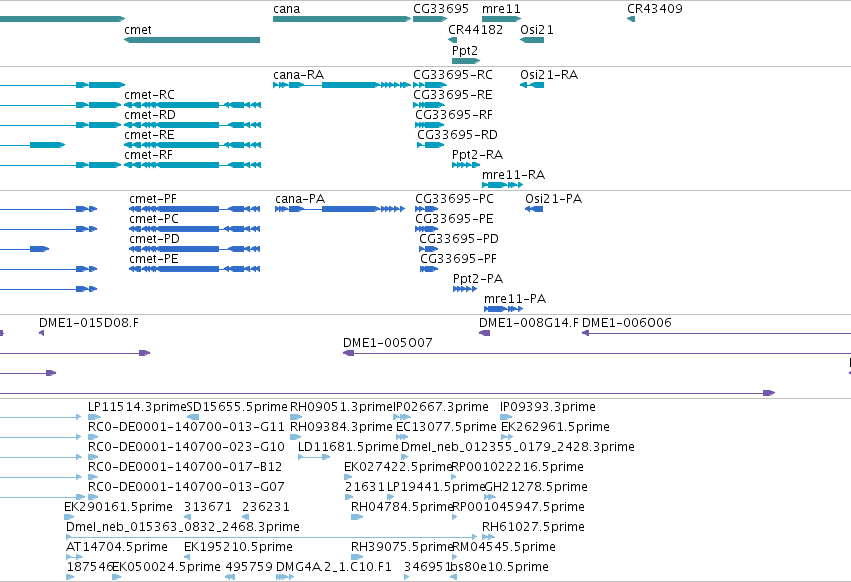Image resolution: width=851 pixels, height=582 pixels.
Task: Select the CG33695 gene label
Action: click(441, 9)
